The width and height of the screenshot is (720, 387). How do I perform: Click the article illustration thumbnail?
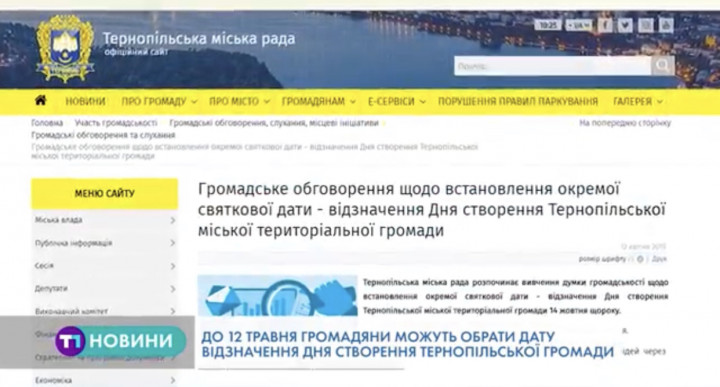277,296
